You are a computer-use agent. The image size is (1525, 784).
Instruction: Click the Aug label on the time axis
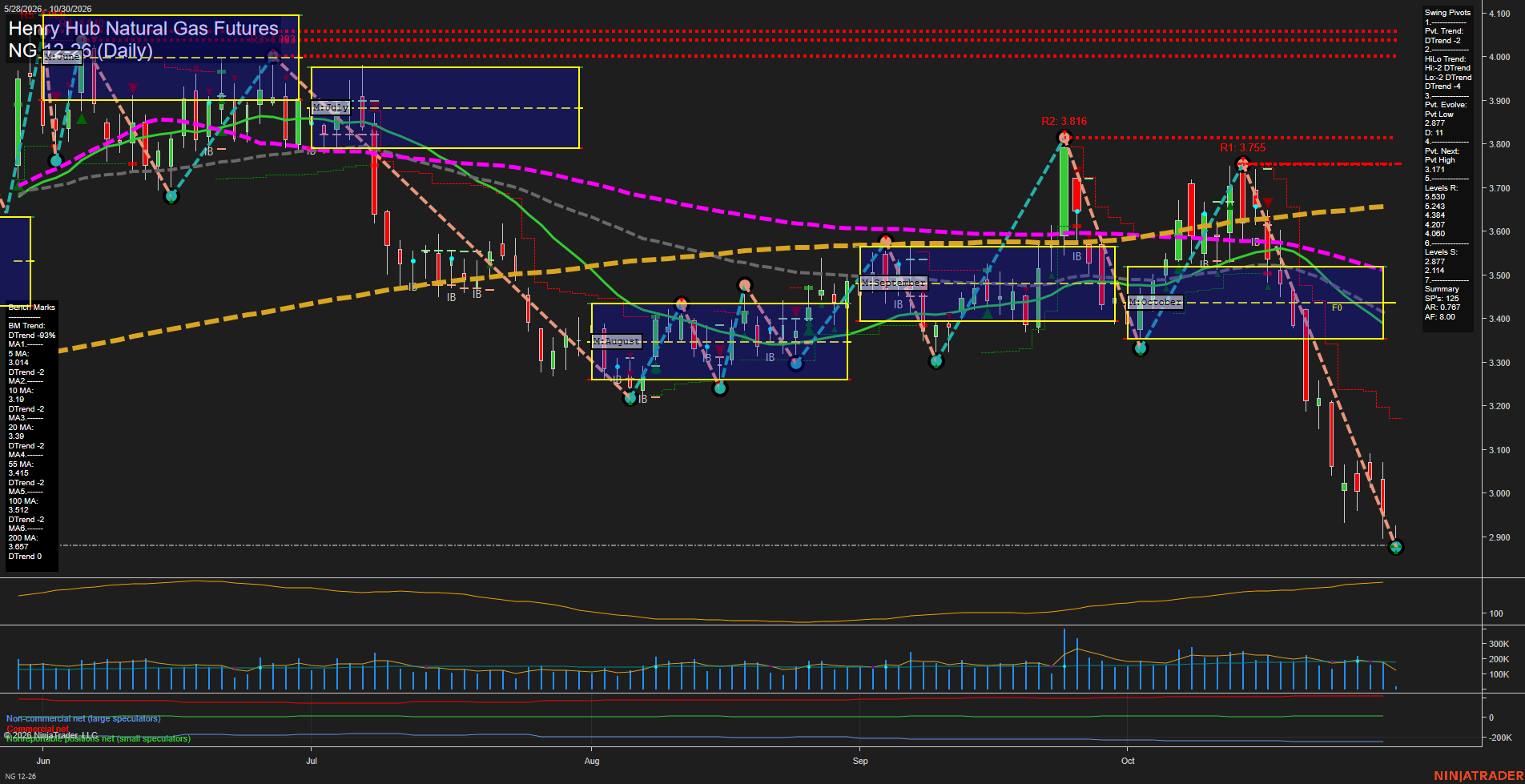coord(592,761)
